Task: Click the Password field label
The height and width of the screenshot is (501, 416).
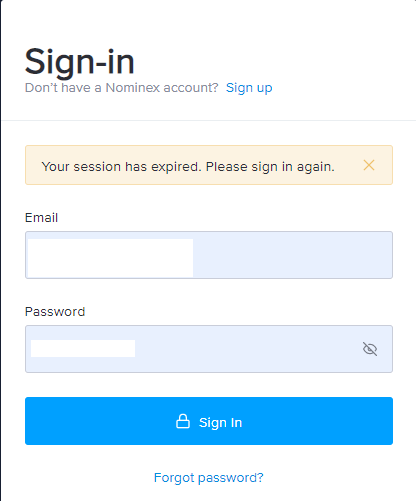Action: click(55, 312)
